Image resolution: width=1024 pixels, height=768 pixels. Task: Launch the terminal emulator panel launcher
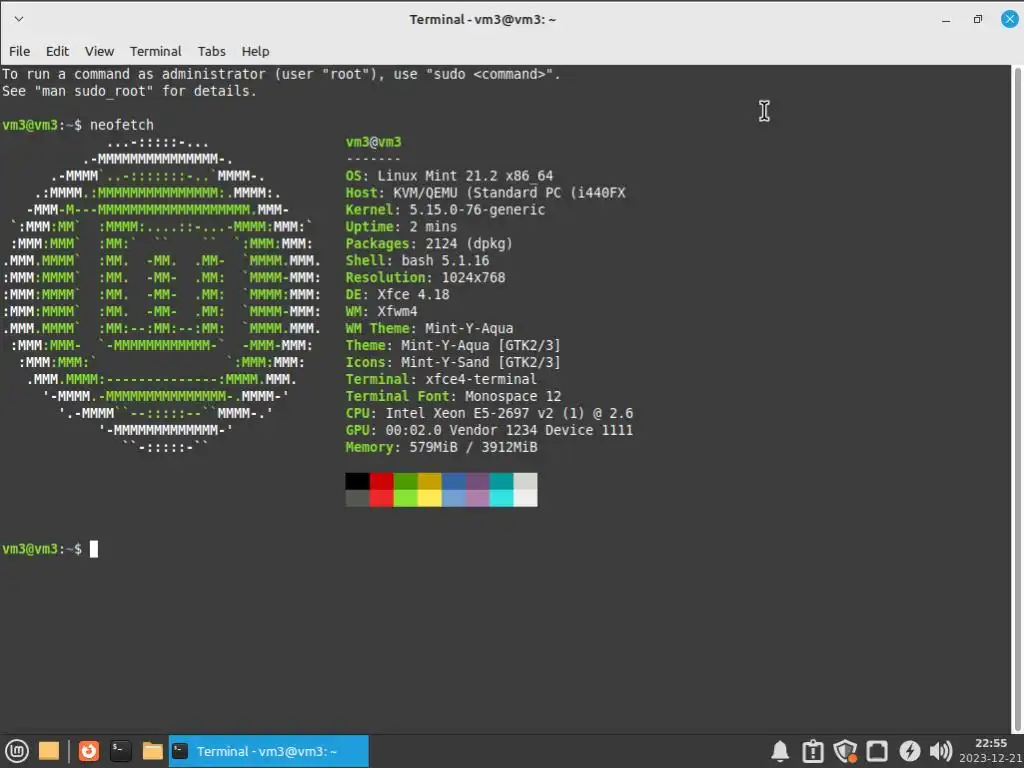coord(120,751)
